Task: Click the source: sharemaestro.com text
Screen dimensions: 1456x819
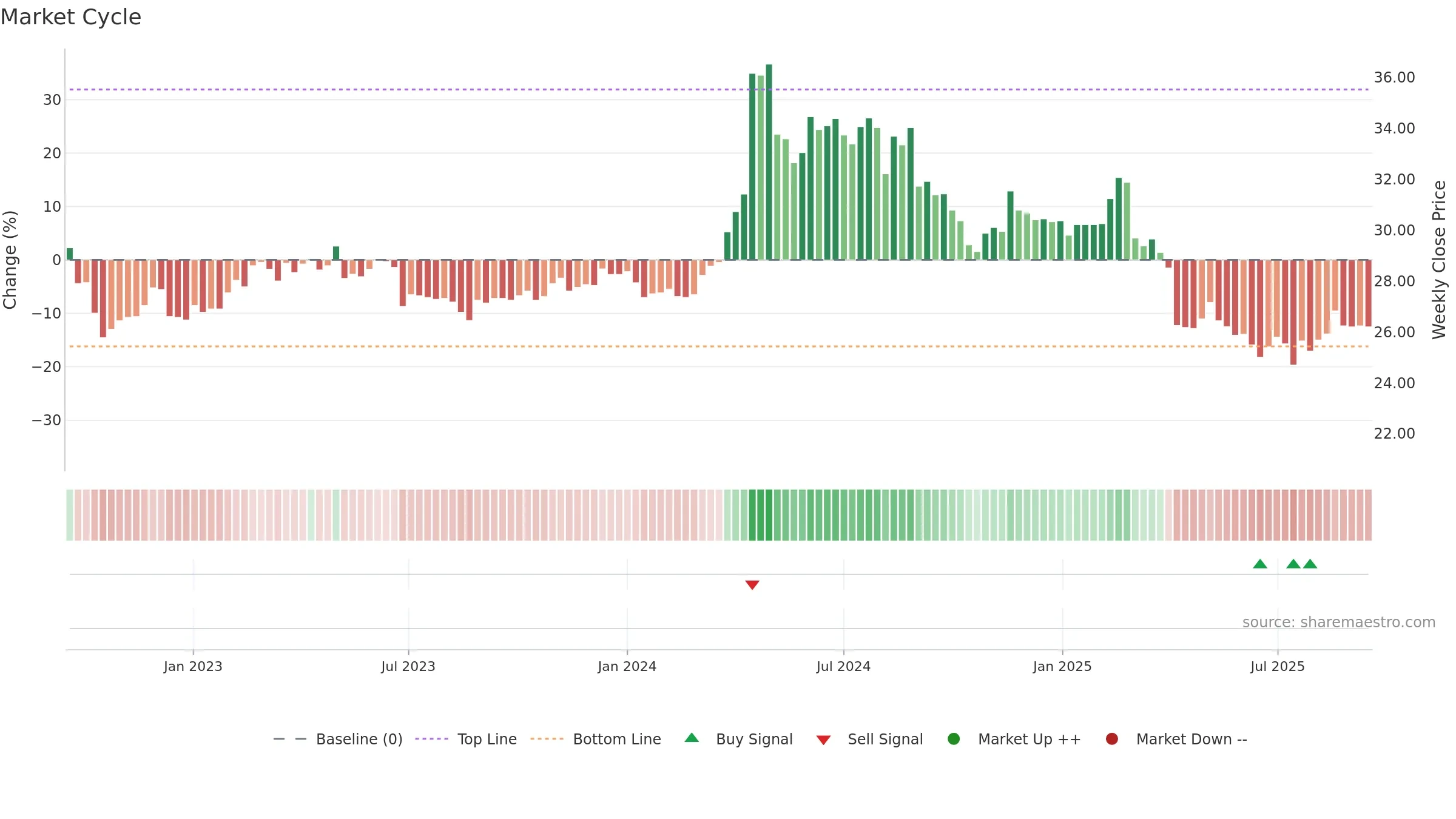Action: click(1339, 622)
